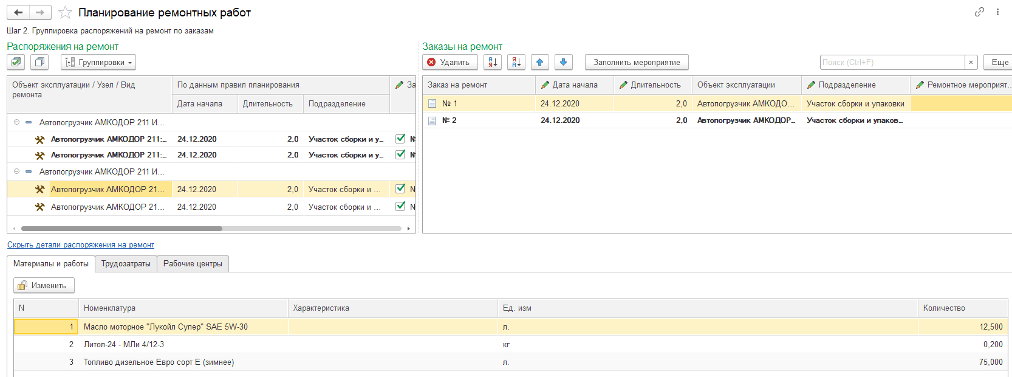Collapse the second Автопогрузчик АМКОДОР 211 group

[x=17, y=172]
